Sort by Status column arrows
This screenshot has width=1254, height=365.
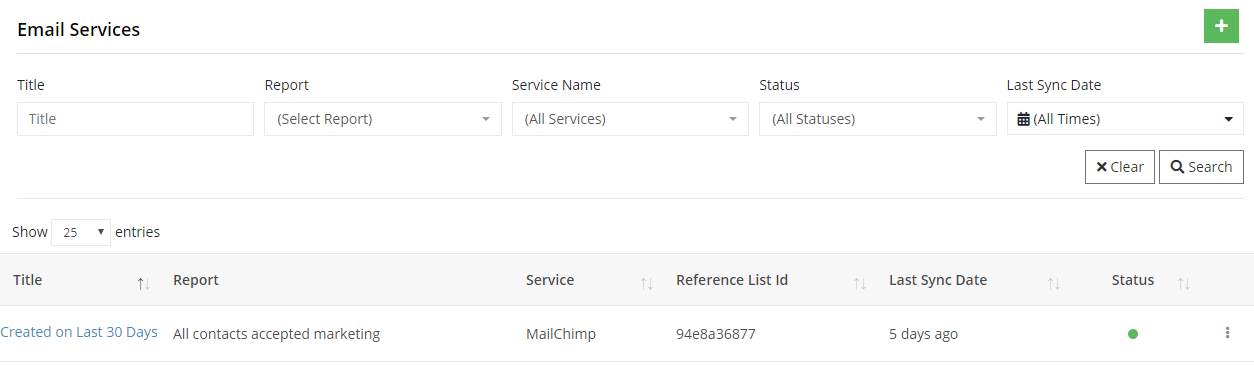point(1184,283)
